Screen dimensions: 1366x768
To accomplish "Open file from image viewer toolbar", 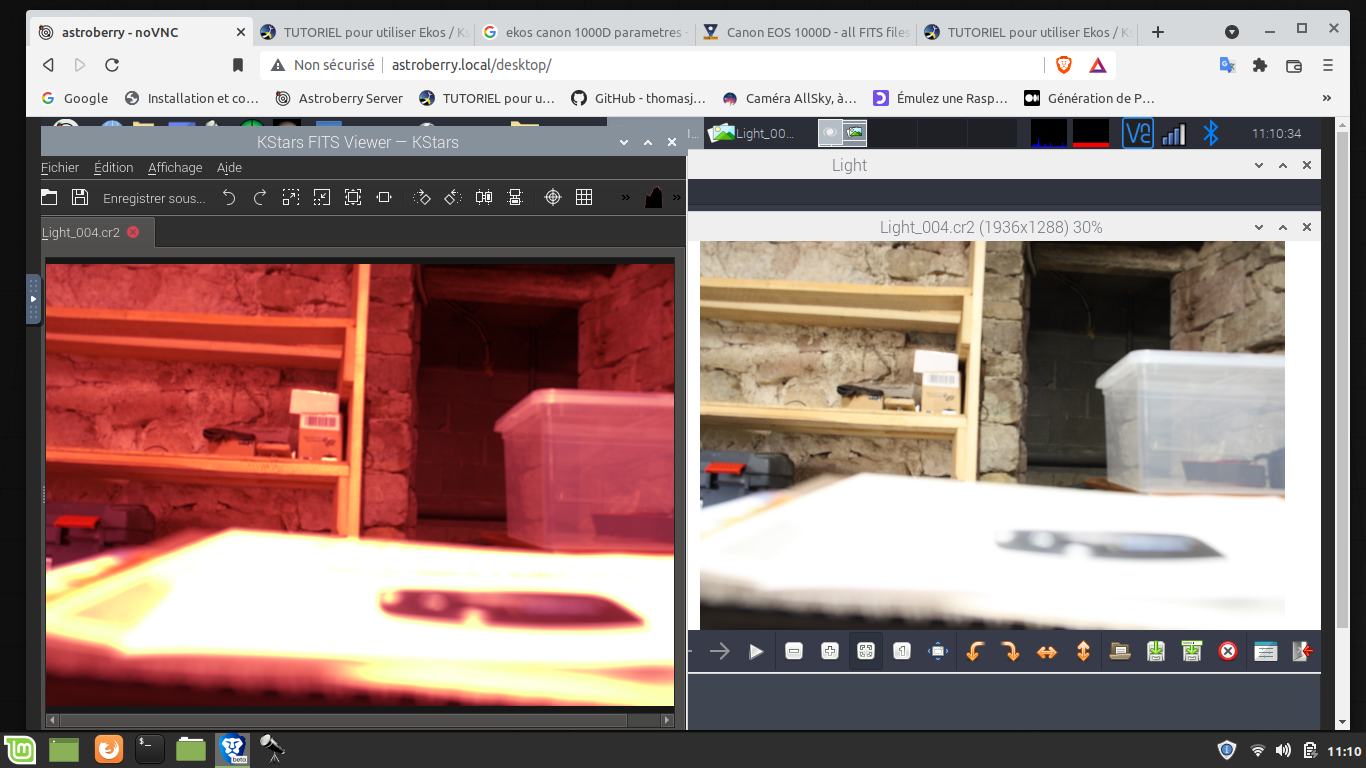I will click(1120, 652).
